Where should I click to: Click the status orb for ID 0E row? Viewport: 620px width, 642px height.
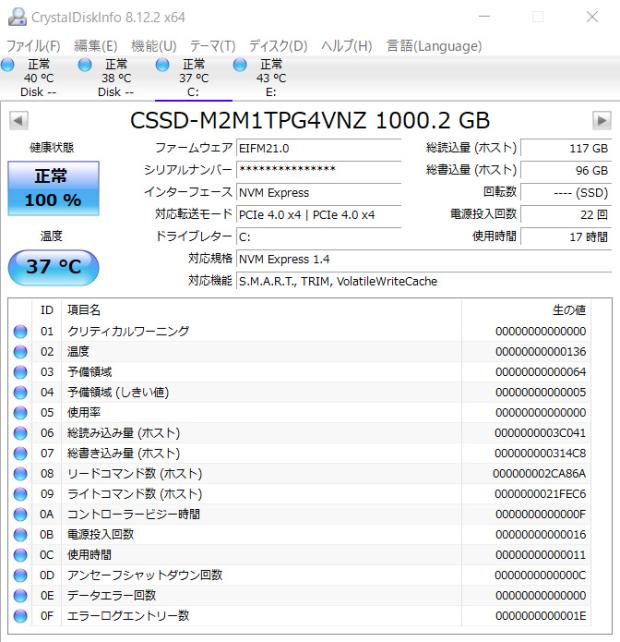pyautogui.click(x=20, y=596)
